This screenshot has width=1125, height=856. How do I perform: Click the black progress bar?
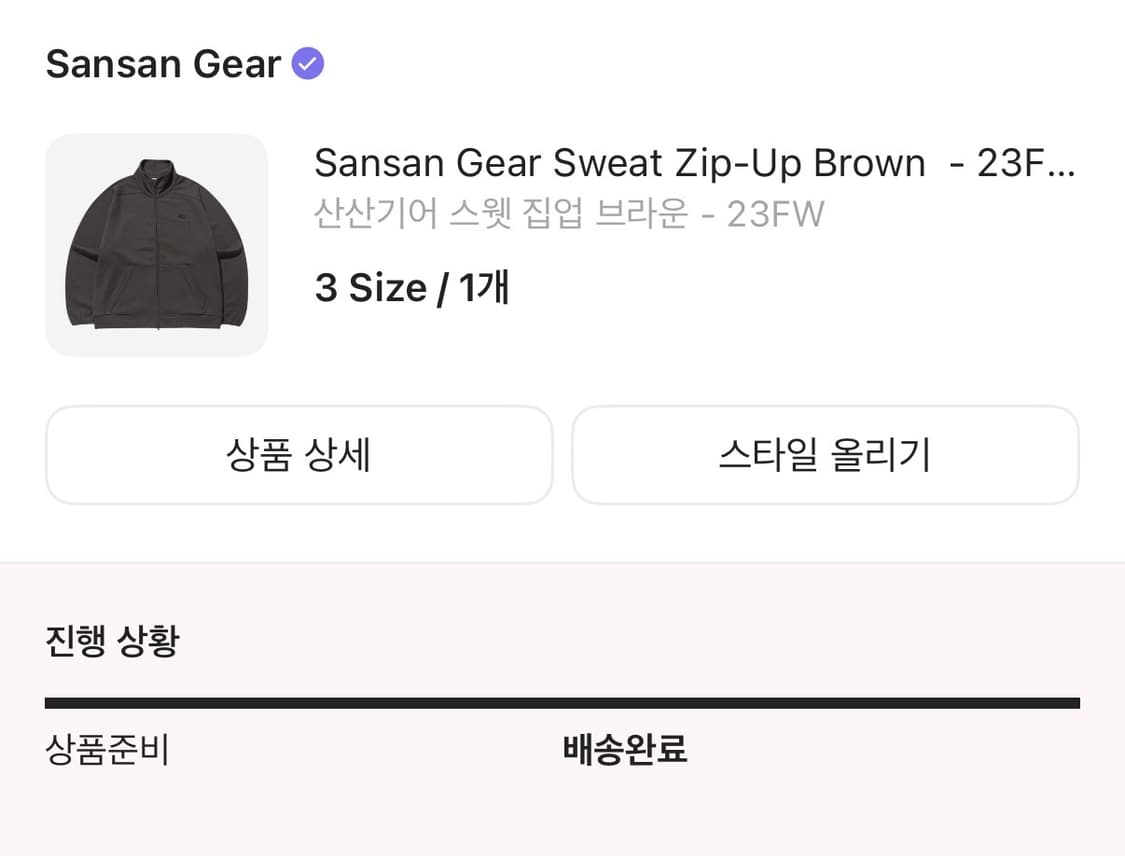tap(562, 702)
